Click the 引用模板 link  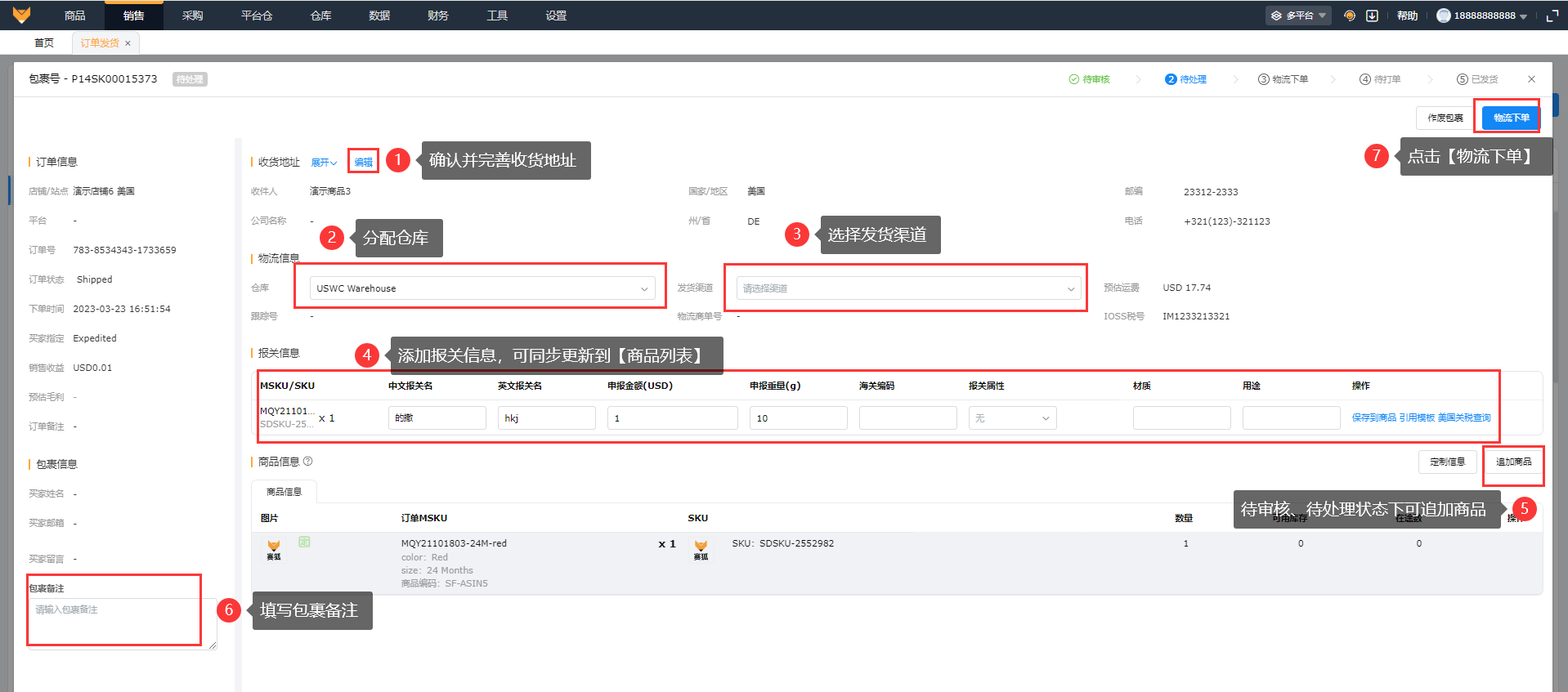[x=1417, y=417]
